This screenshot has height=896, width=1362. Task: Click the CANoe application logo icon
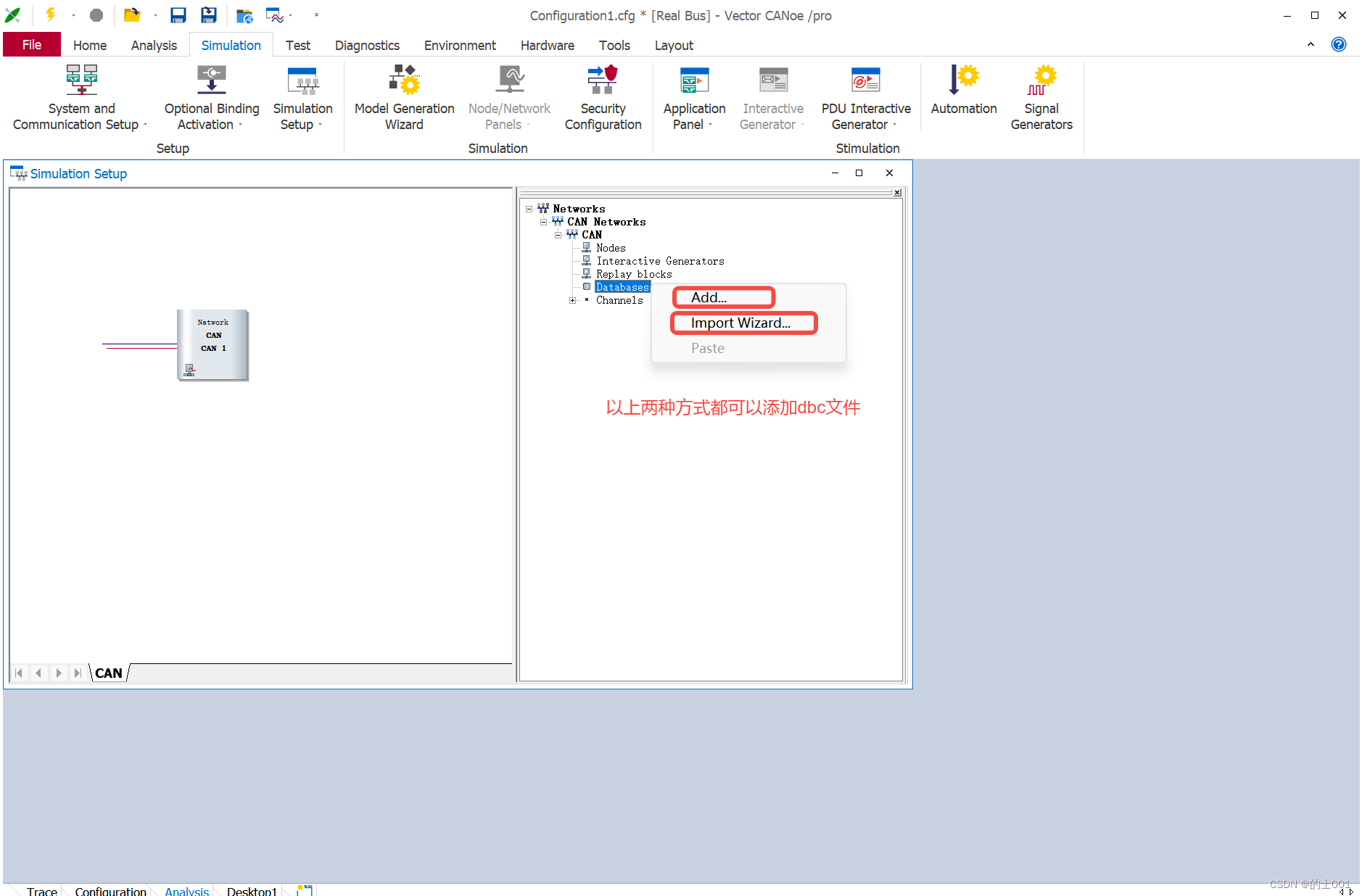(13, 15)
